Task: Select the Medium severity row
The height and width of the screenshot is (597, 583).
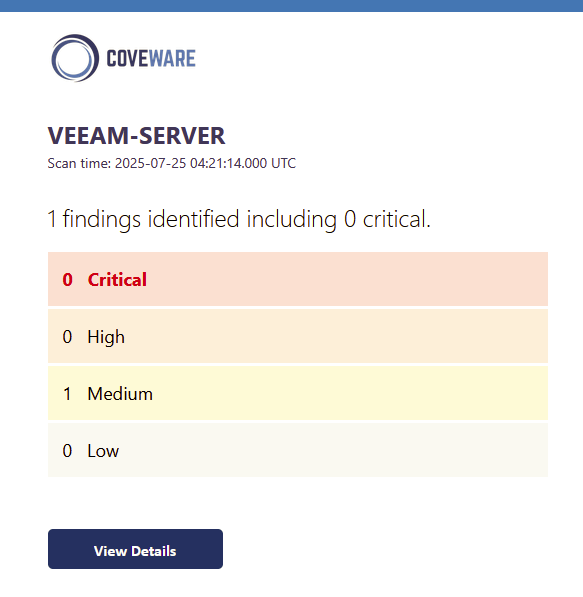Action: point(298,393)
